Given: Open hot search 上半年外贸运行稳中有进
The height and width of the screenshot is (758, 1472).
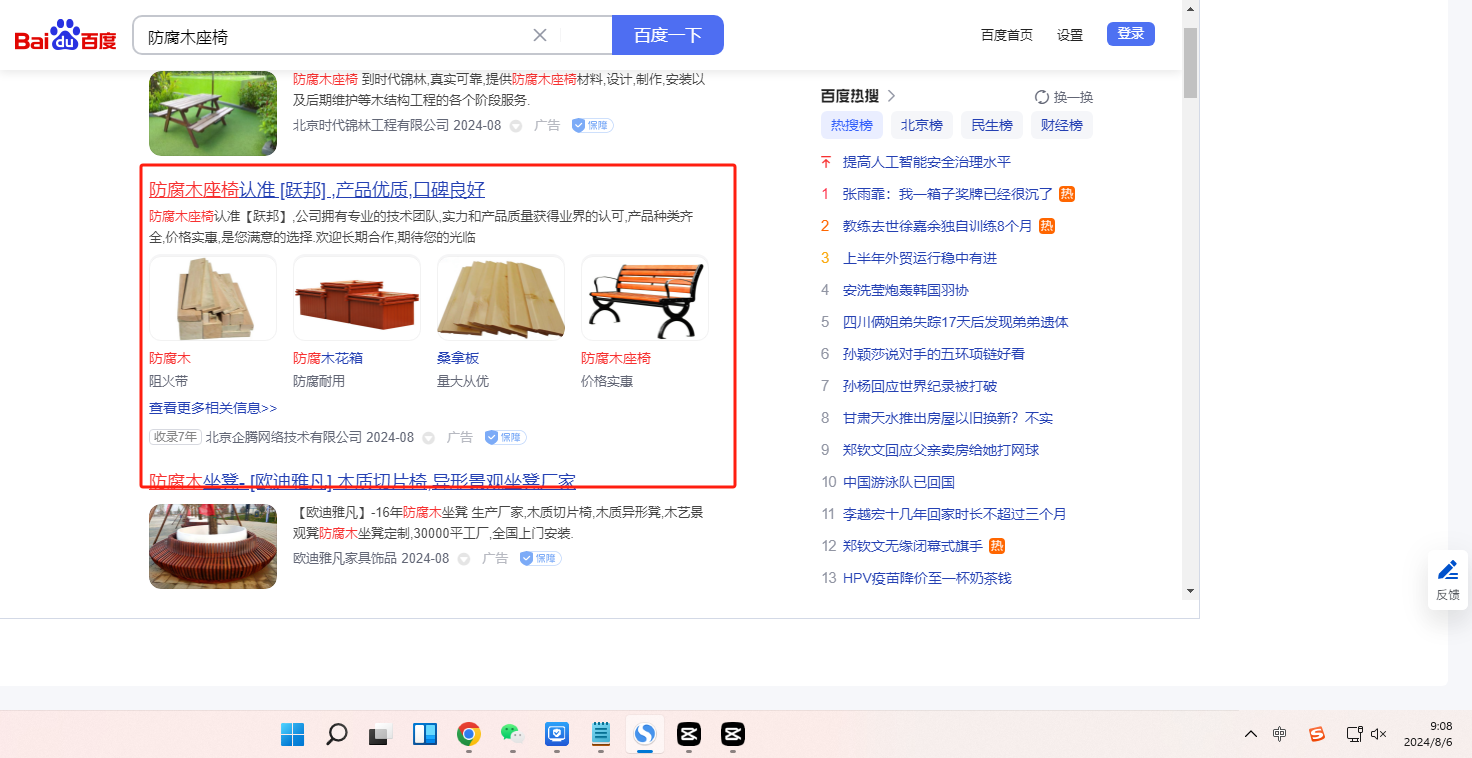Looking at the screenshot, I should (920, 258).
